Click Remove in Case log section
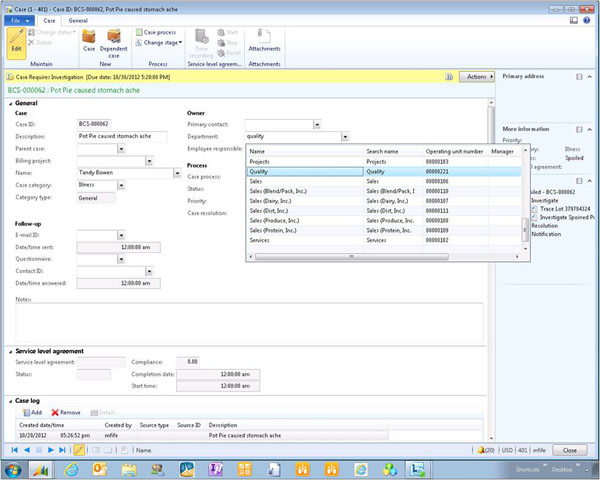600x480 pixels. coord(66,412)
